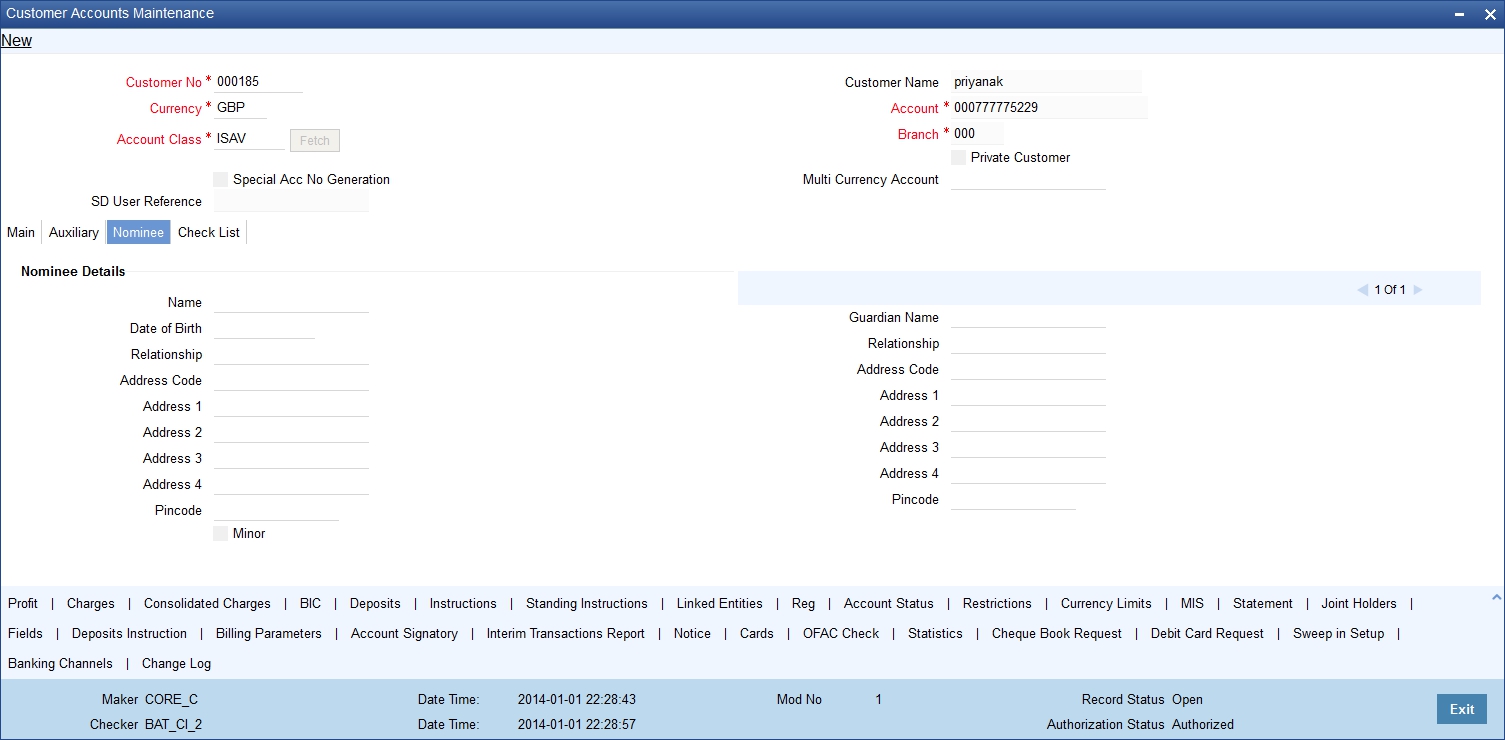Image resolution: width=1505 pixels, height=740 pixels.
Task: Switch to the Auxiliary tab
Action: (x=74, y=232)
